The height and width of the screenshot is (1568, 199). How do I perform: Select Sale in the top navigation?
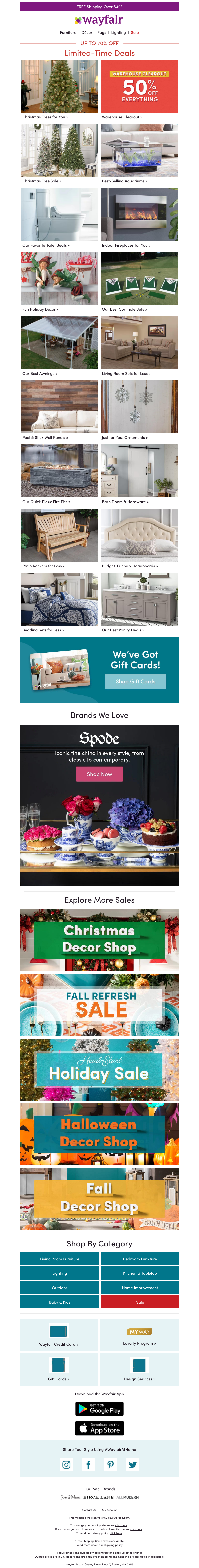coord(135,33)
